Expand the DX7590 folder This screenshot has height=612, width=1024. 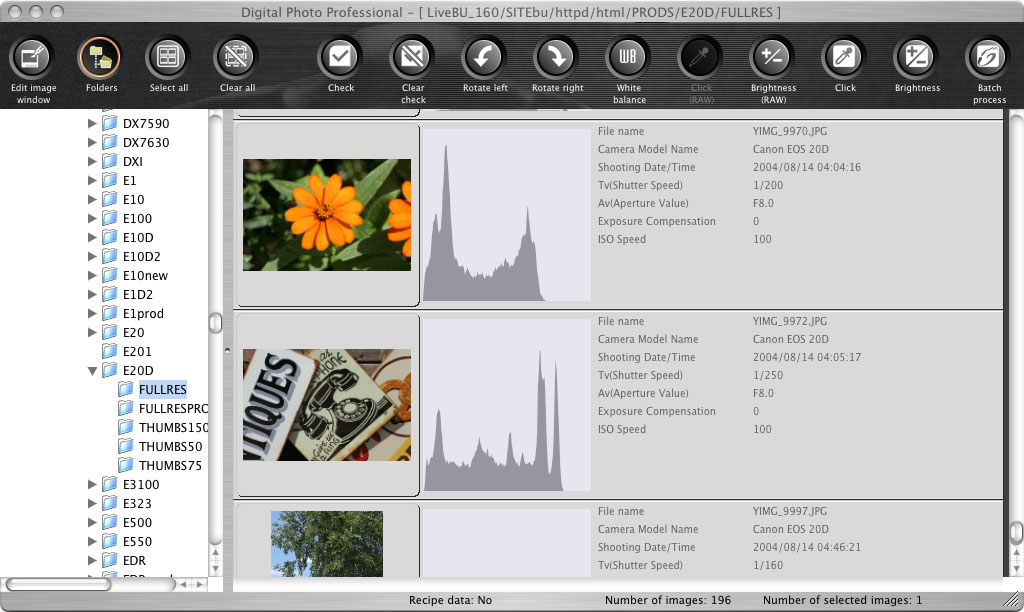point(93,124)
